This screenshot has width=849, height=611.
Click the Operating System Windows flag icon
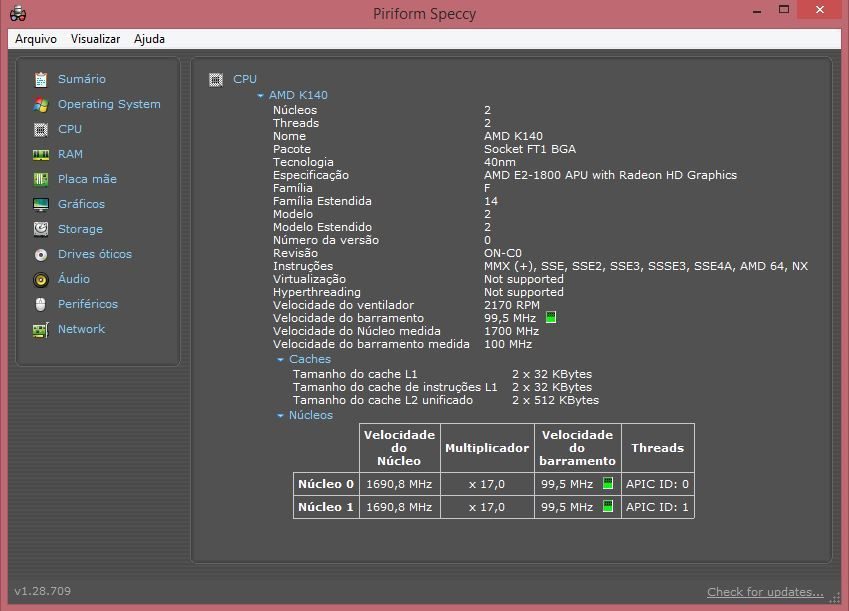[x=41, y=105]
